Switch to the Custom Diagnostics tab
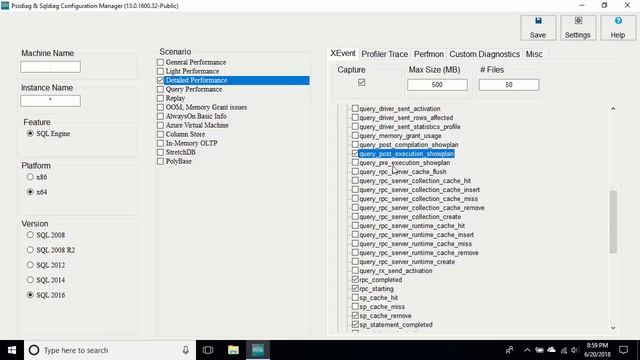The width and height of the screenshot is (640, 360). (484, 54)
